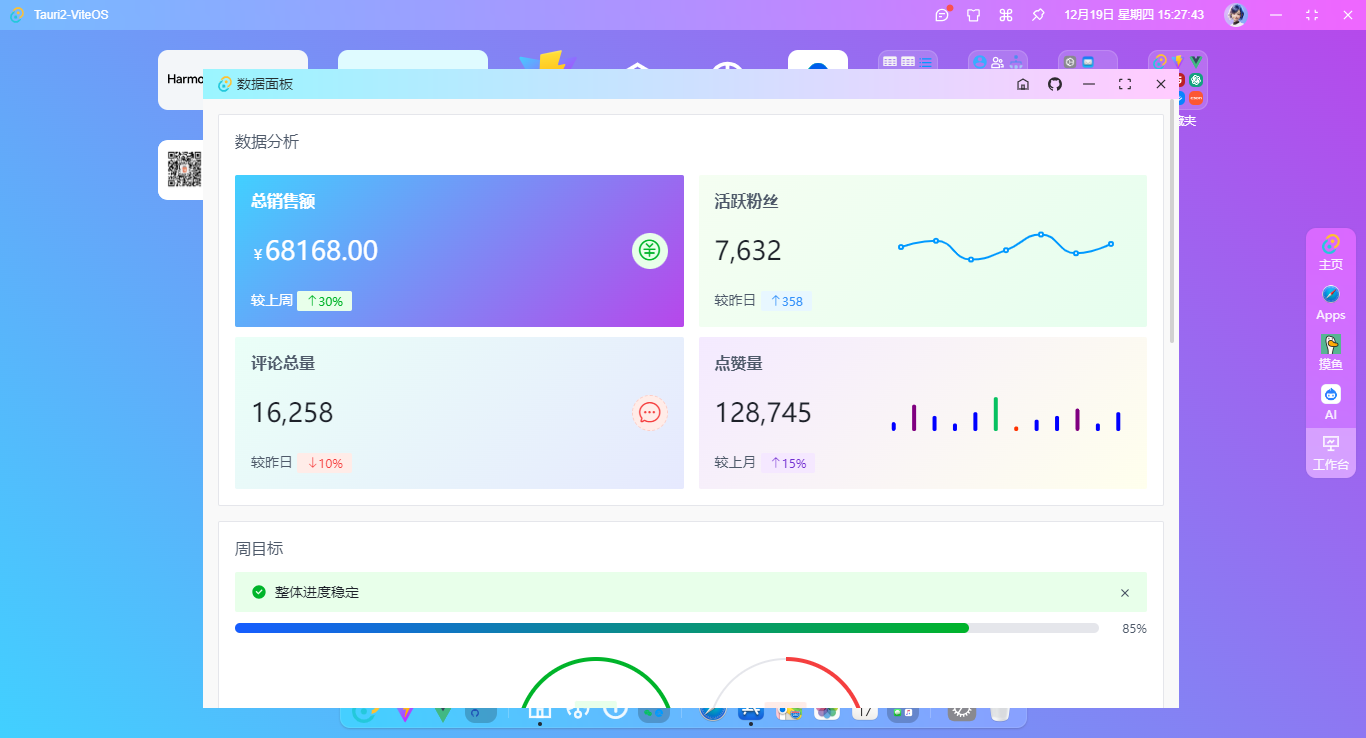Open the GitHub link in 数据面板 title bar
Image resolution: width=1366 pixels, height=738 pixels.
click(1054, 84)
